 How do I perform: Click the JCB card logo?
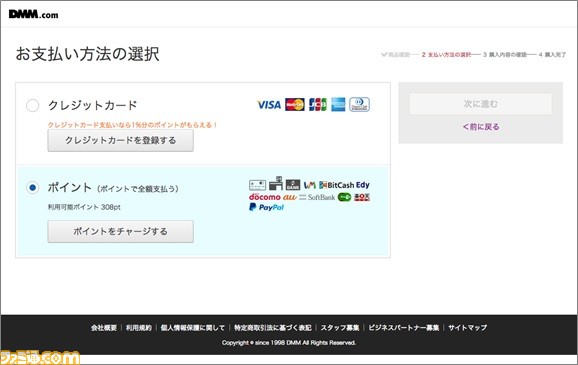click(317, 105)
